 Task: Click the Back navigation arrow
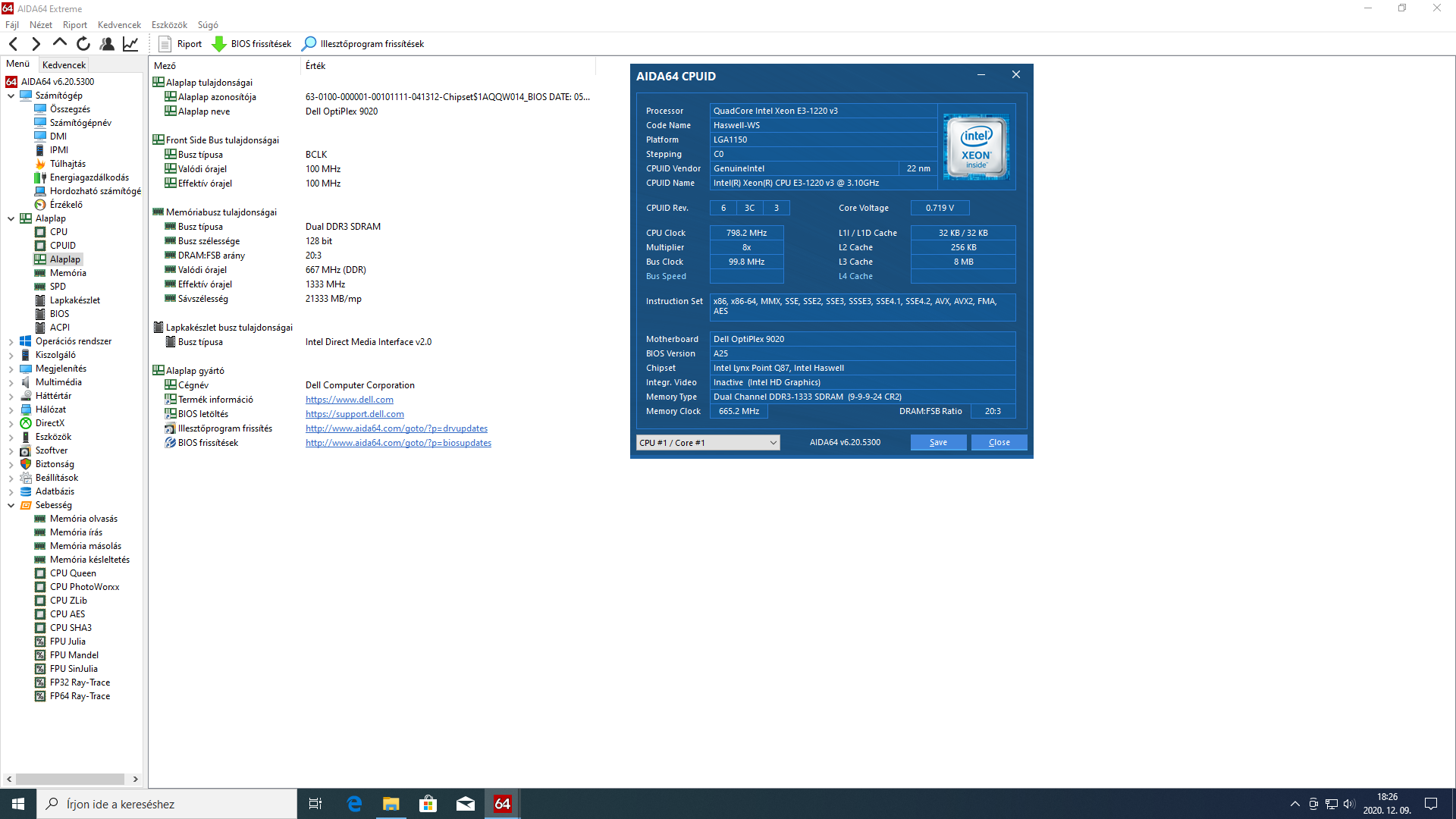click(13, 44)
